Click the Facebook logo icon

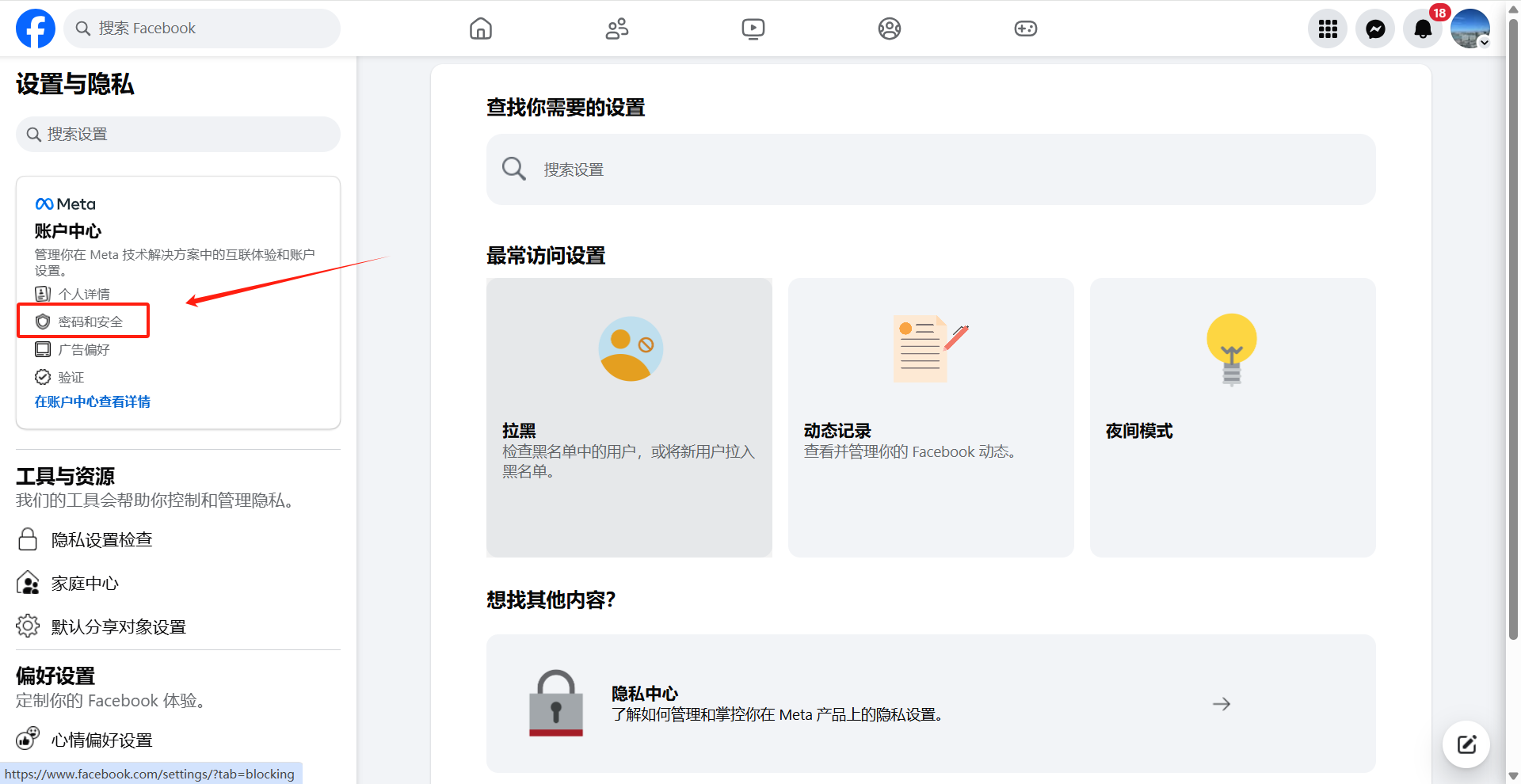pyautogui.click(x=36, y=29)
